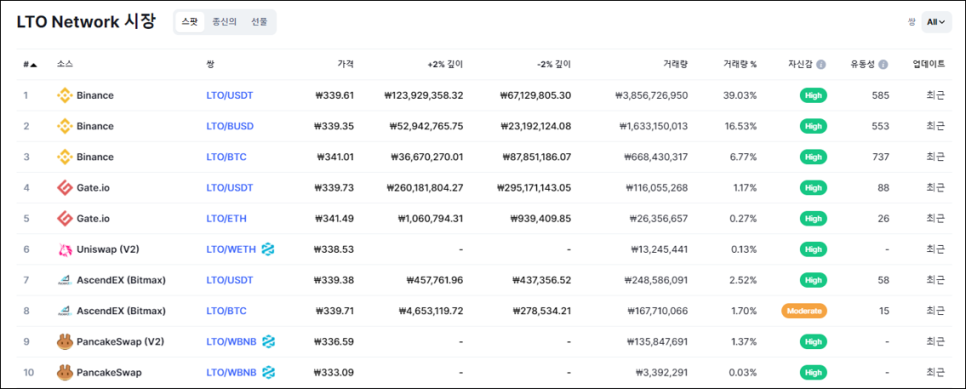Click the Gate.io logo in row 4
Viewport: 966px width, 389px height.
point(65,187)
